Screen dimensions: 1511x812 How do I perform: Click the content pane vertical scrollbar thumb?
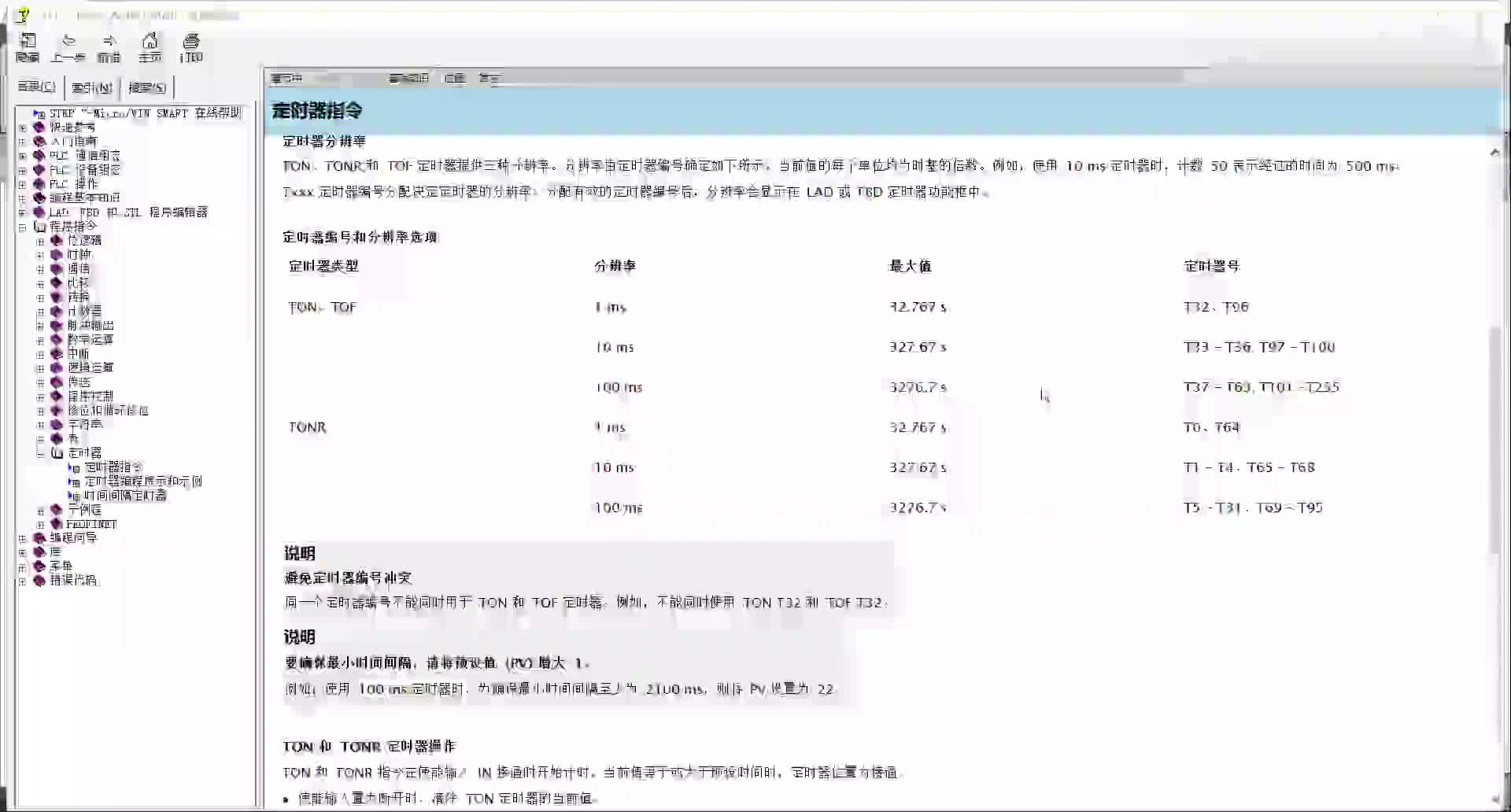point(1494,441)
